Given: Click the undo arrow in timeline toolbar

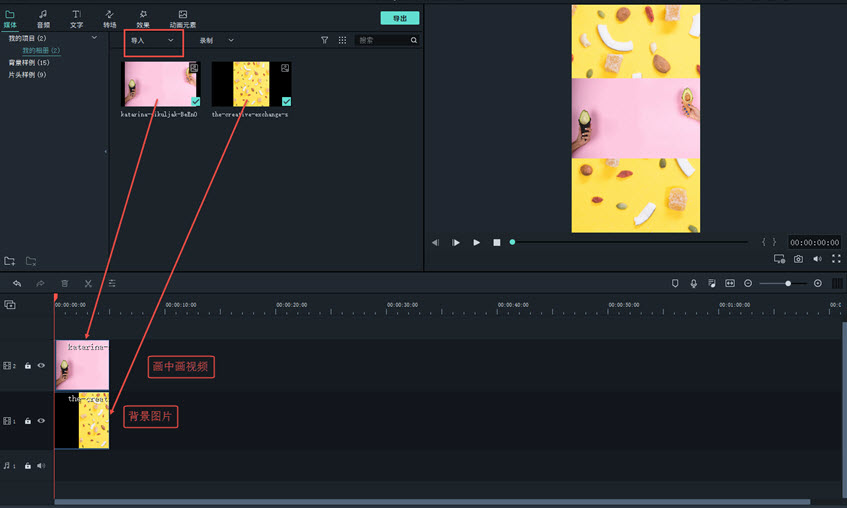Looking at the screenshot, I should click(x=17, y=284).
